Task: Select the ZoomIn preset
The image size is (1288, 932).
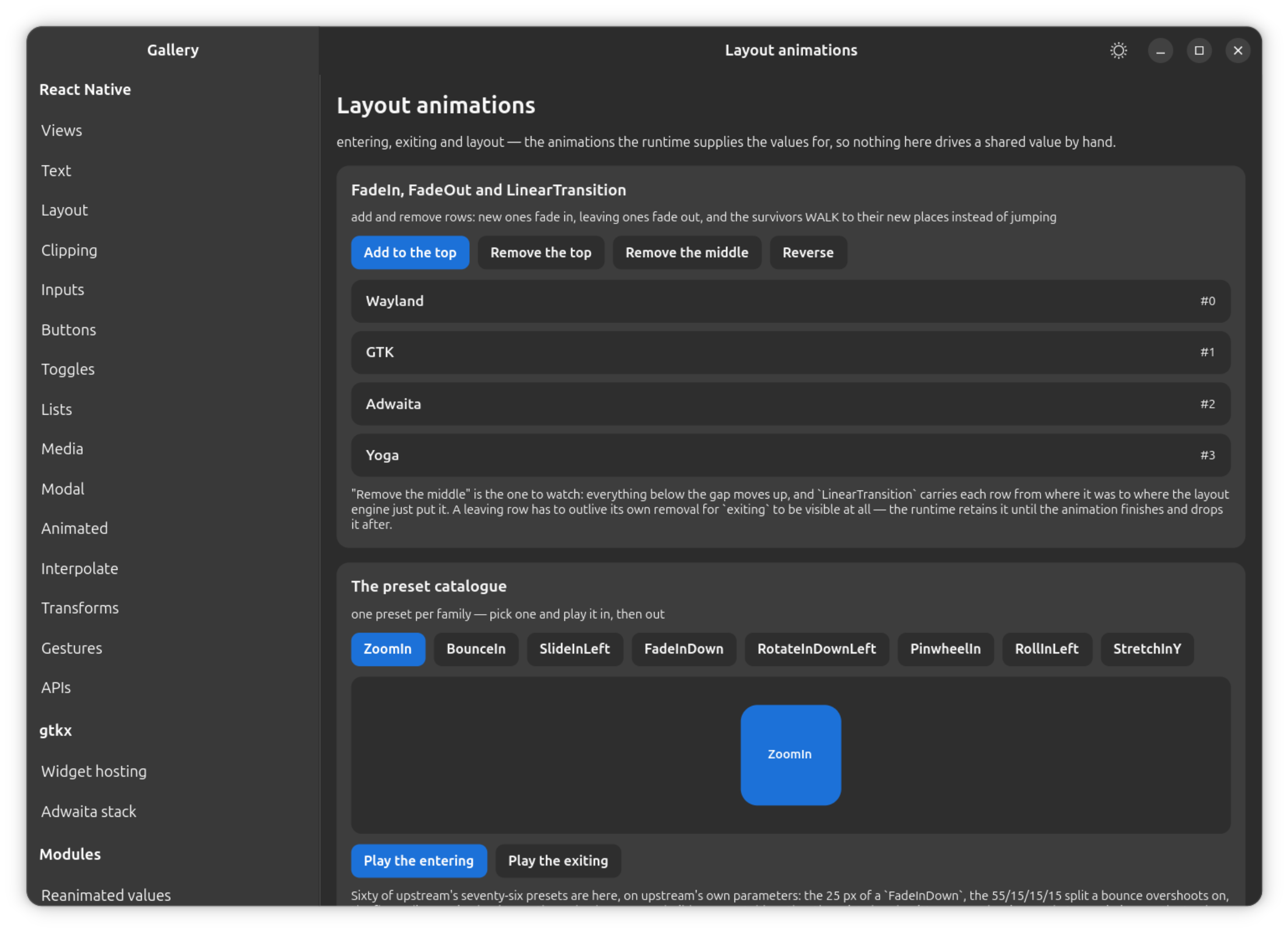Action: pos(388,649)
